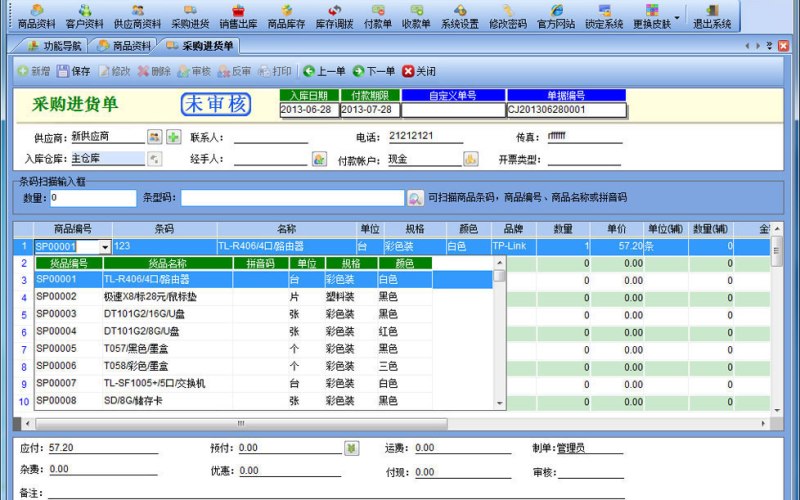Click the barcode search magnifier icon
The height and width of the screenshot is (500, 800).
pyautogui.click(x=415, y=198)
